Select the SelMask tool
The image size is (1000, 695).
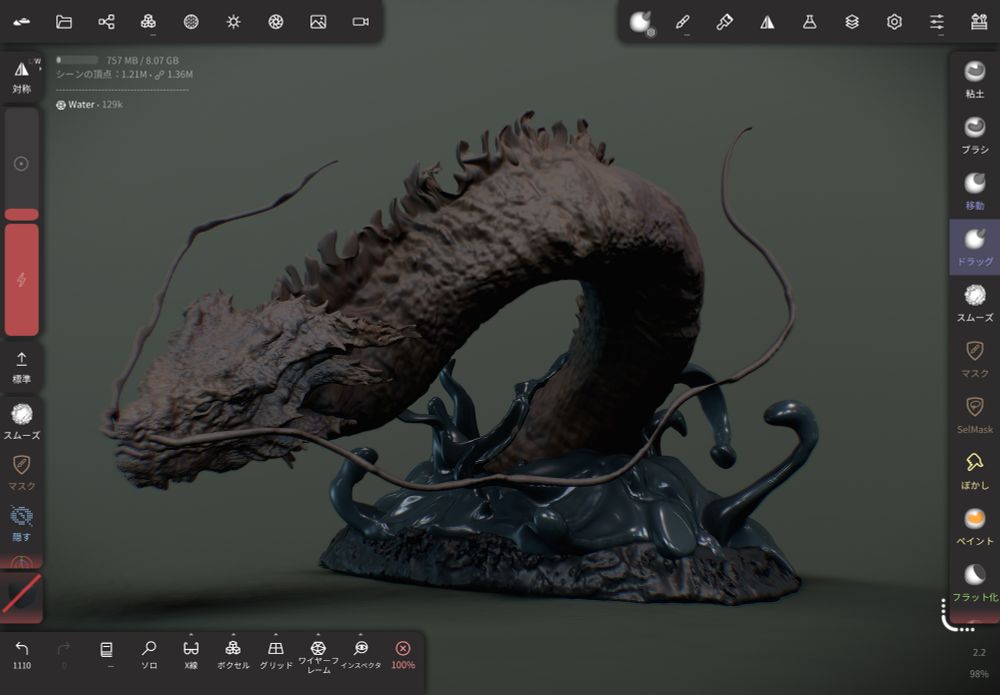coord(974,415)
